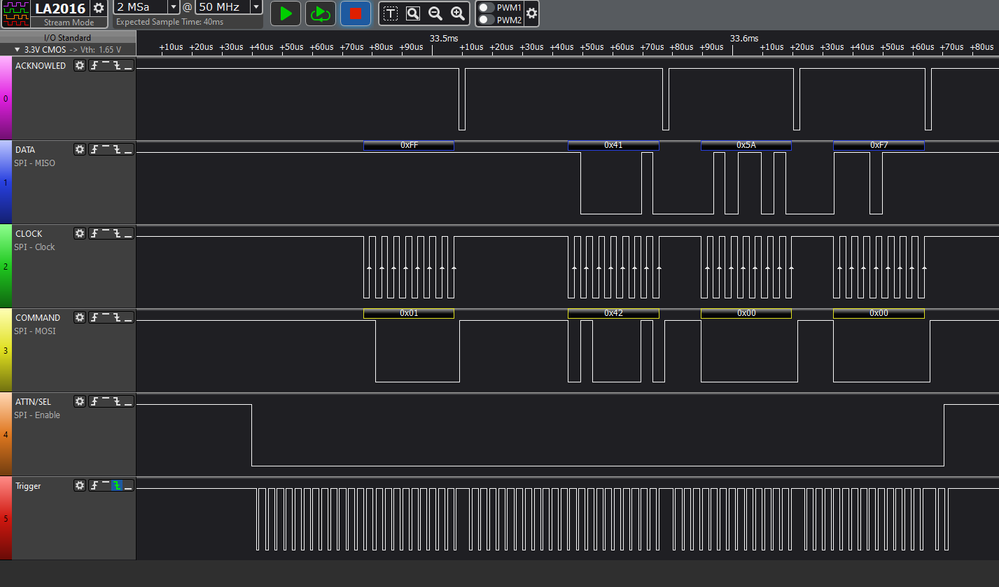Select the COMMAND channel name
Screen dimensions: 999x587
click(x=38, y=318)
